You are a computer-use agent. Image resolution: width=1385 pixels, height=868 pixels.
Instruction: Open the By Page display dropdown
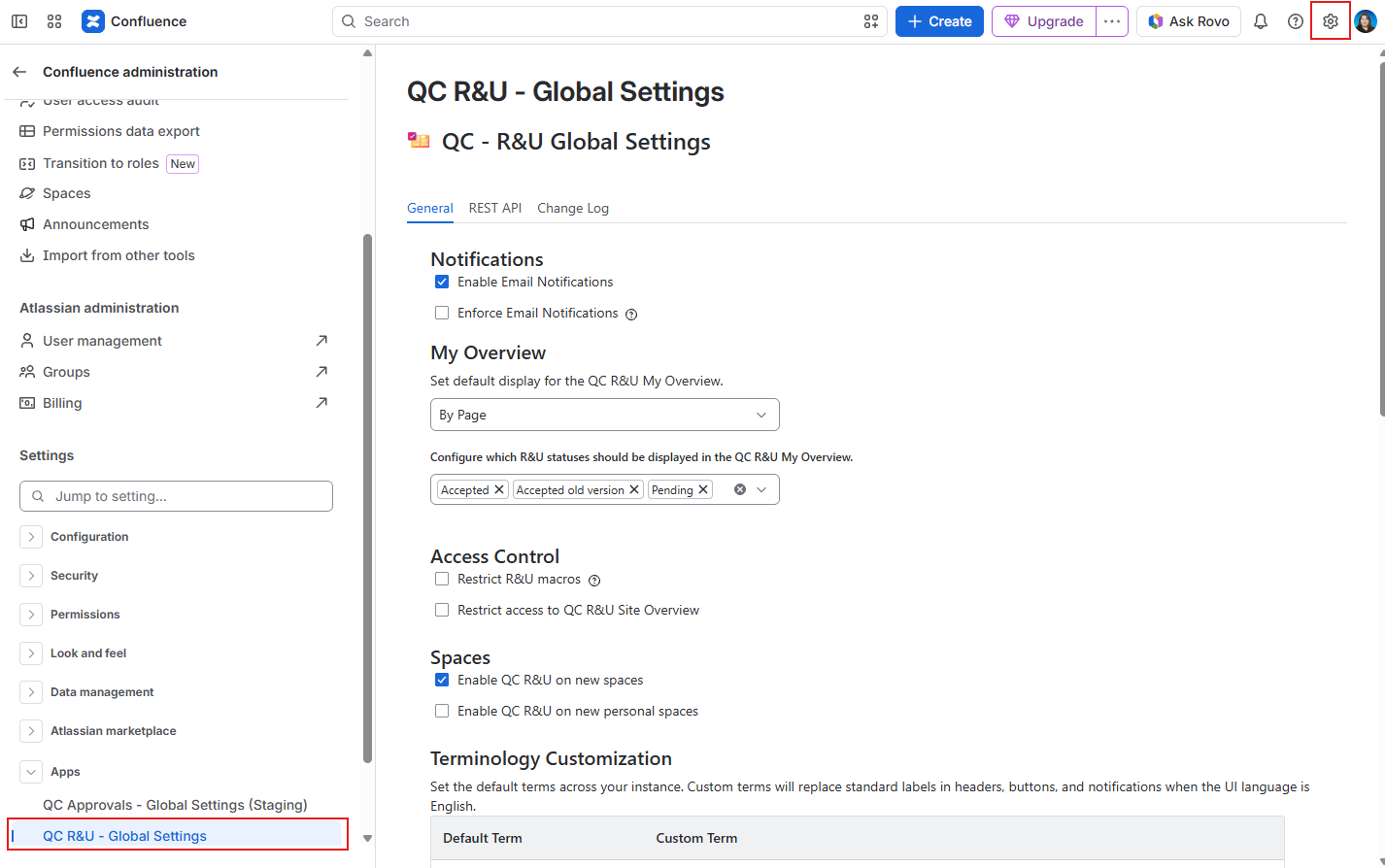point(604,415)
